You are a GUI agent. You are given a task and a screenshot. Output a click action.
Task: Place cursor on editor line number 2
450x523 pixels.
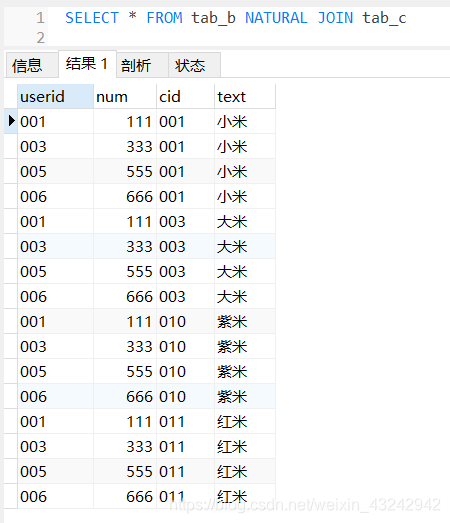pyautogui.click(x=40, y=37)
